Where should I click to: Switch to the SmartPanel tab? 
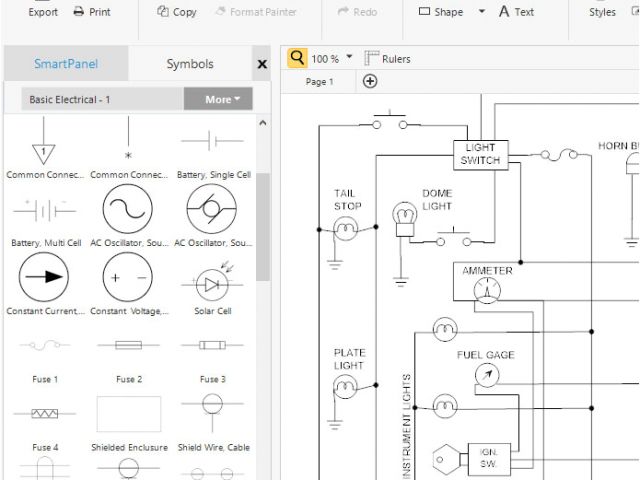click(66, 64)
